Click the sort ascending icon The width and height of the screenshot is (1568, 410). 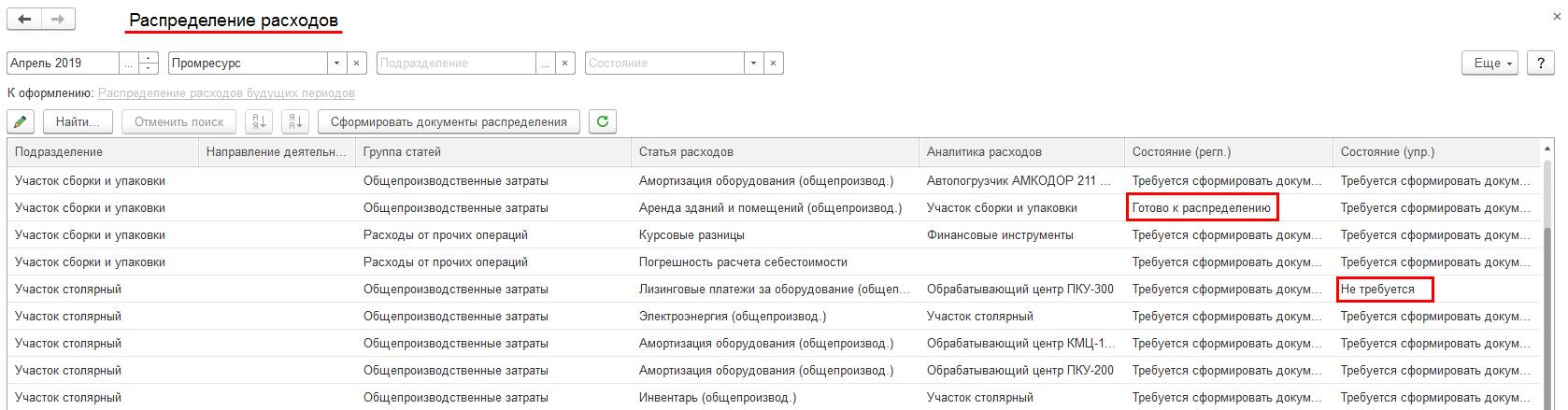(259, 122)
